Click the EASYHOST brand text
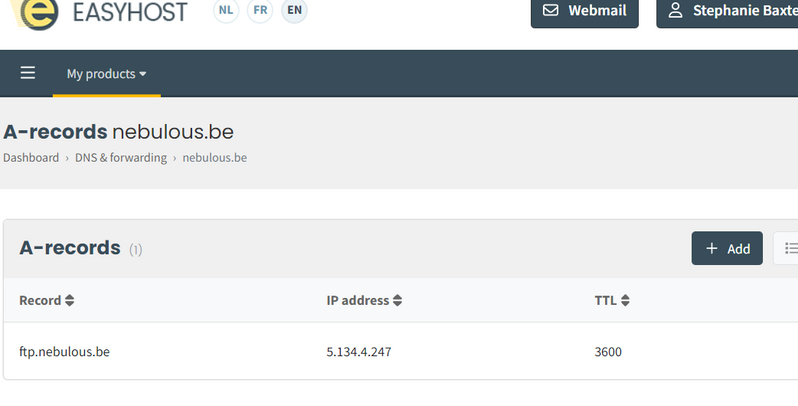This screenshot has width=798, height=406. coord(130,13)
